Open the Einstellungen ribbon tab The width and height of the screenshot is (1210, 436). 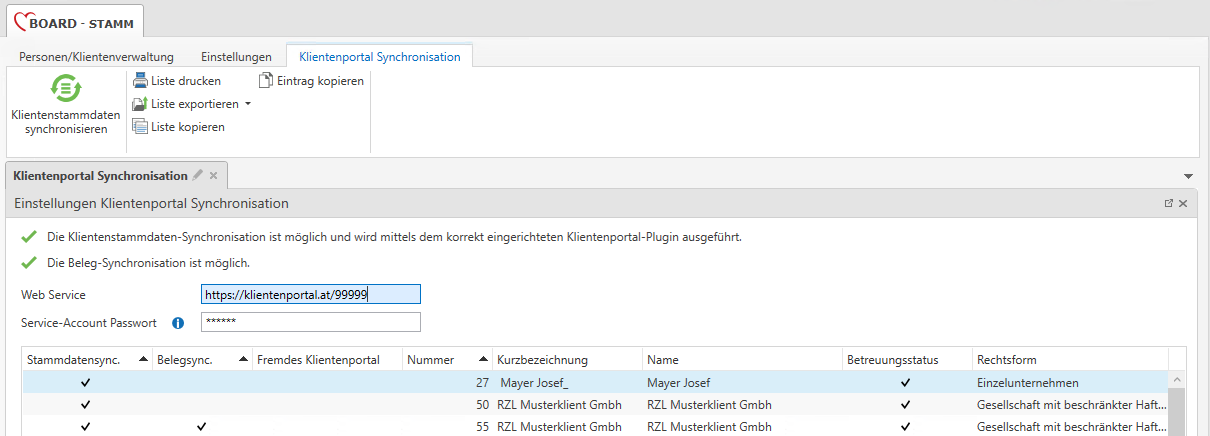pyautogui.click(x=236, y=57)
